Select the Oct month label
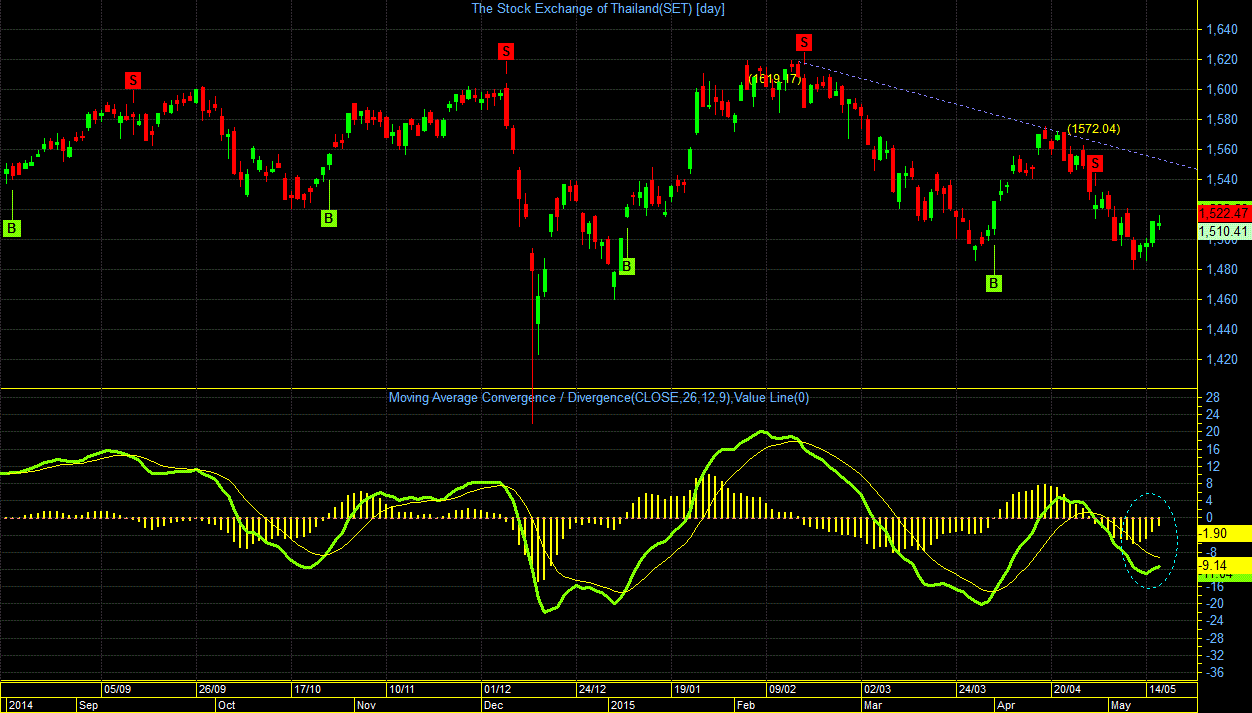1252x713 pixels. tap(227, 704)
